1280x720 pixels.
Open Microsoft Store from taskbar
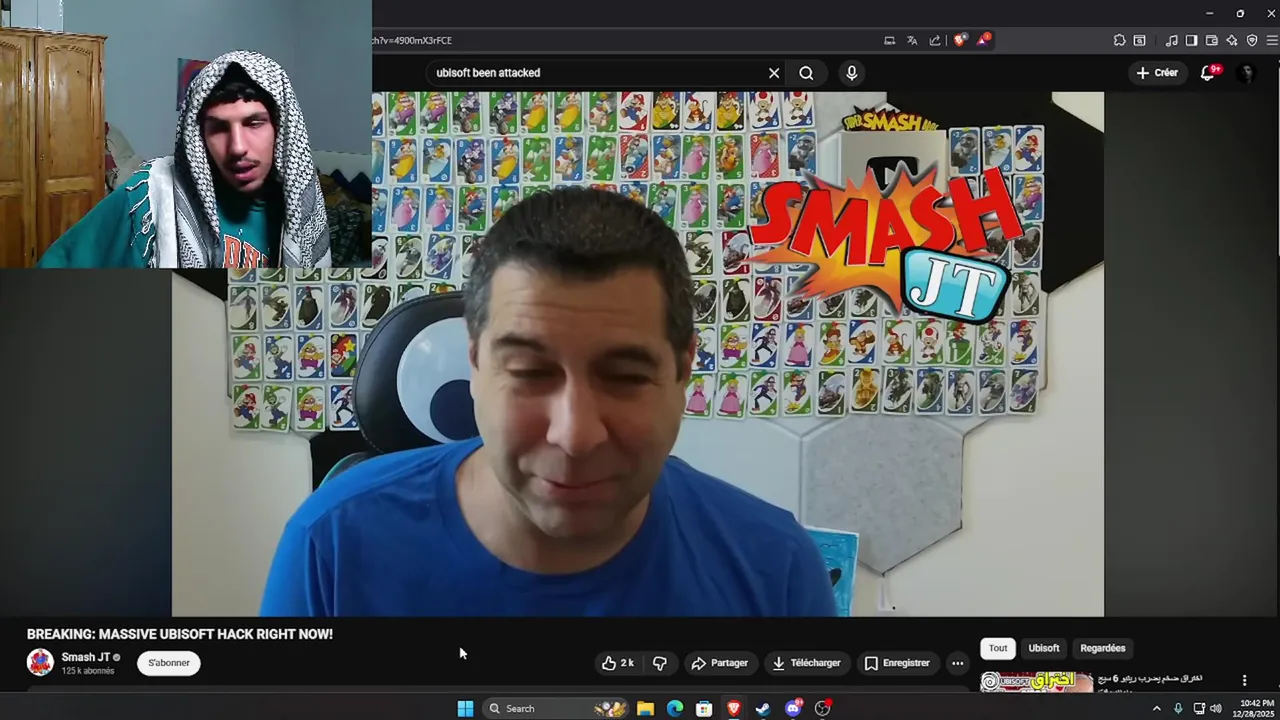tap(704, 708)
